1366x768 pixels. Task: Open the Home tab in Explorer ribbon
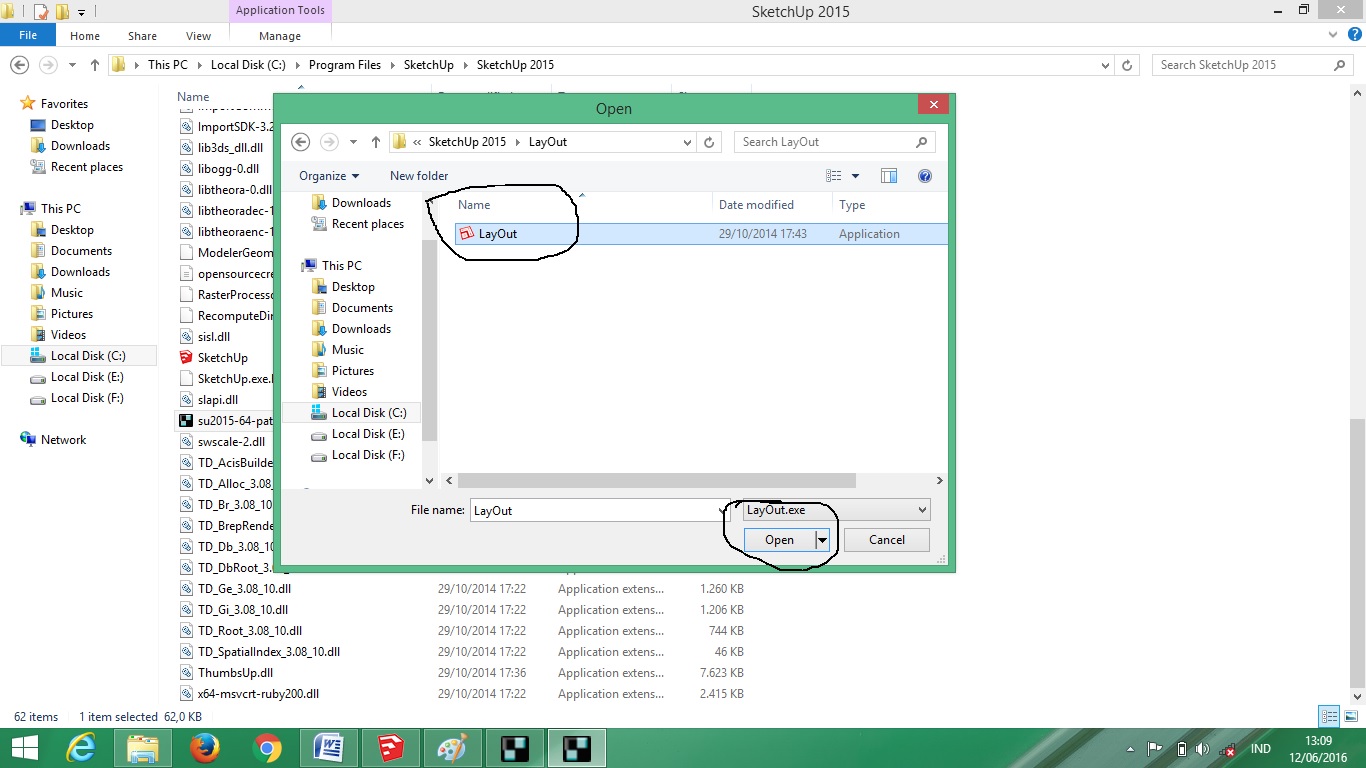click(85, 35)
